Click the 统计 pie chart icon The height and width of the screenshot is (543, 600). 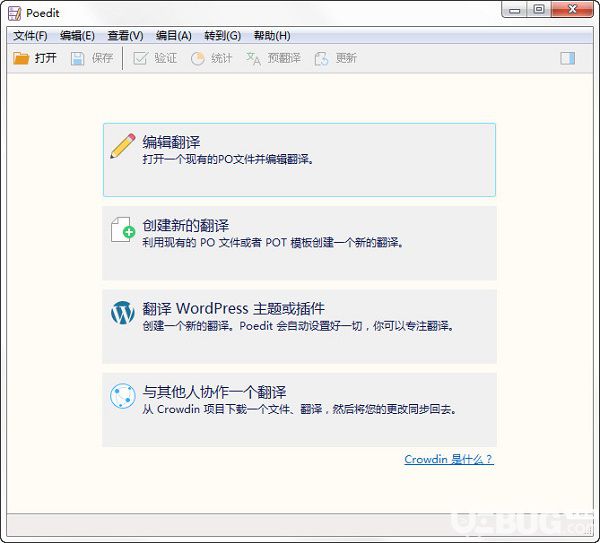click(198, 59)
